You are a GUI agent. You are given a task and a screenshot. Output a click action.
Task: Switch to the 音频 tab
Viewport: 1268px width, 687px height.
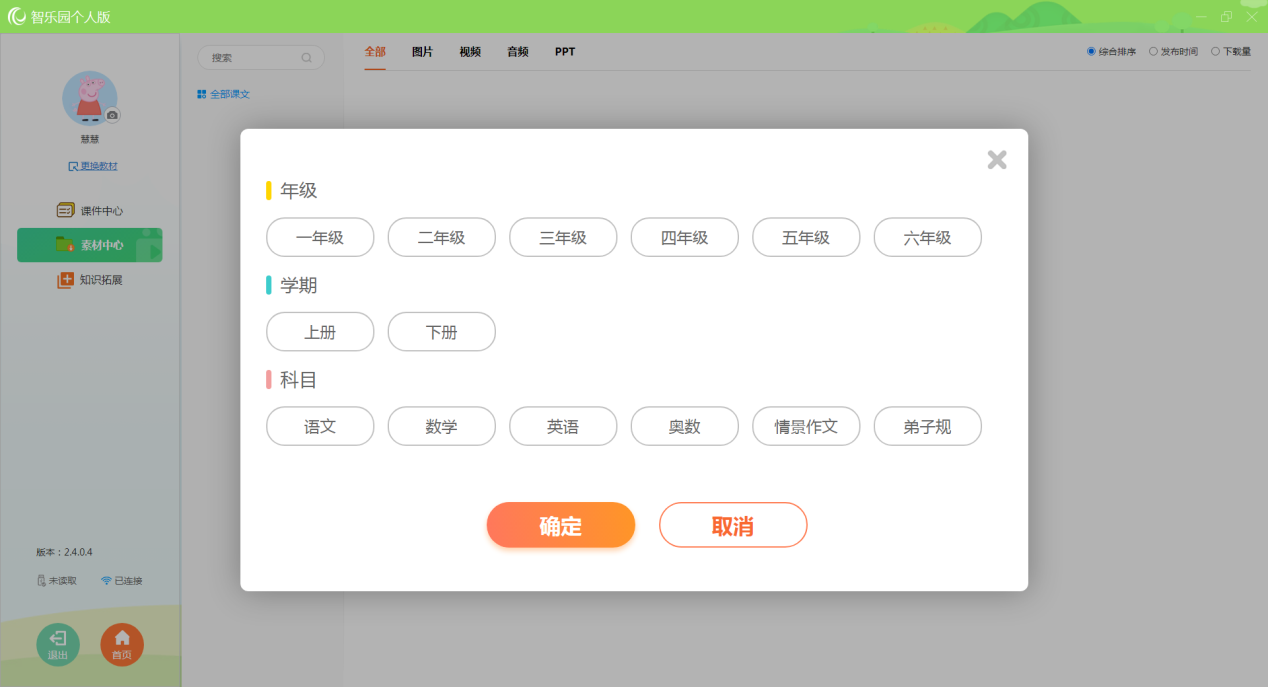tap(518, 52)
